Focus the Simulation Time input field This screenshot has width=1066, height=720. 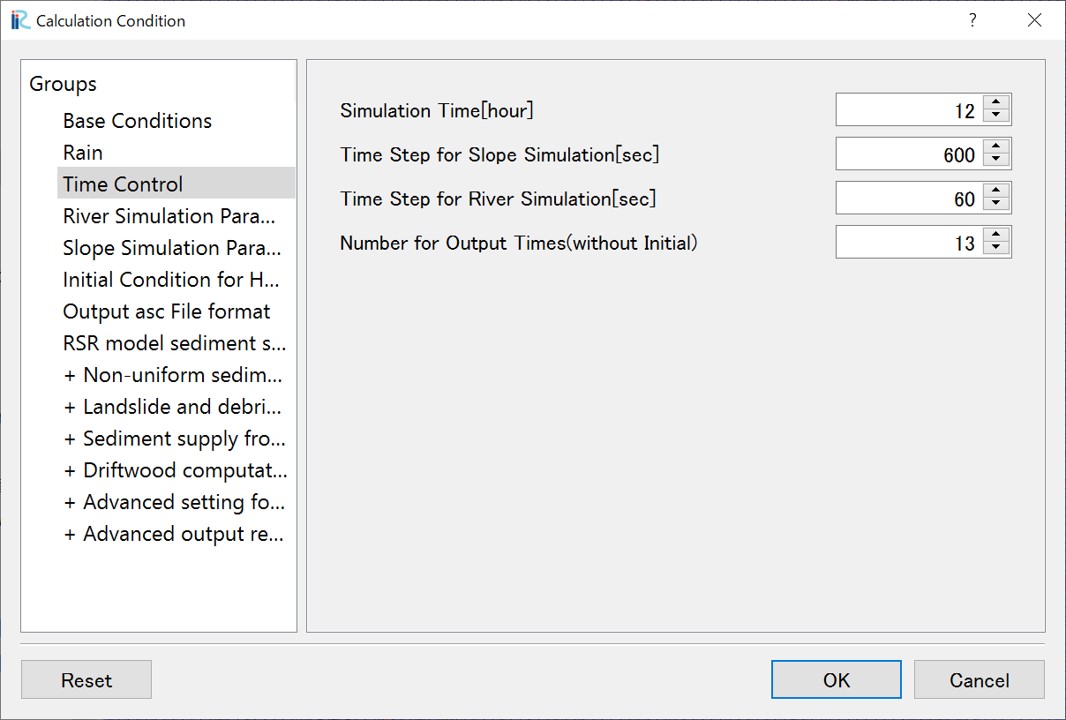[x=910, y=109]
